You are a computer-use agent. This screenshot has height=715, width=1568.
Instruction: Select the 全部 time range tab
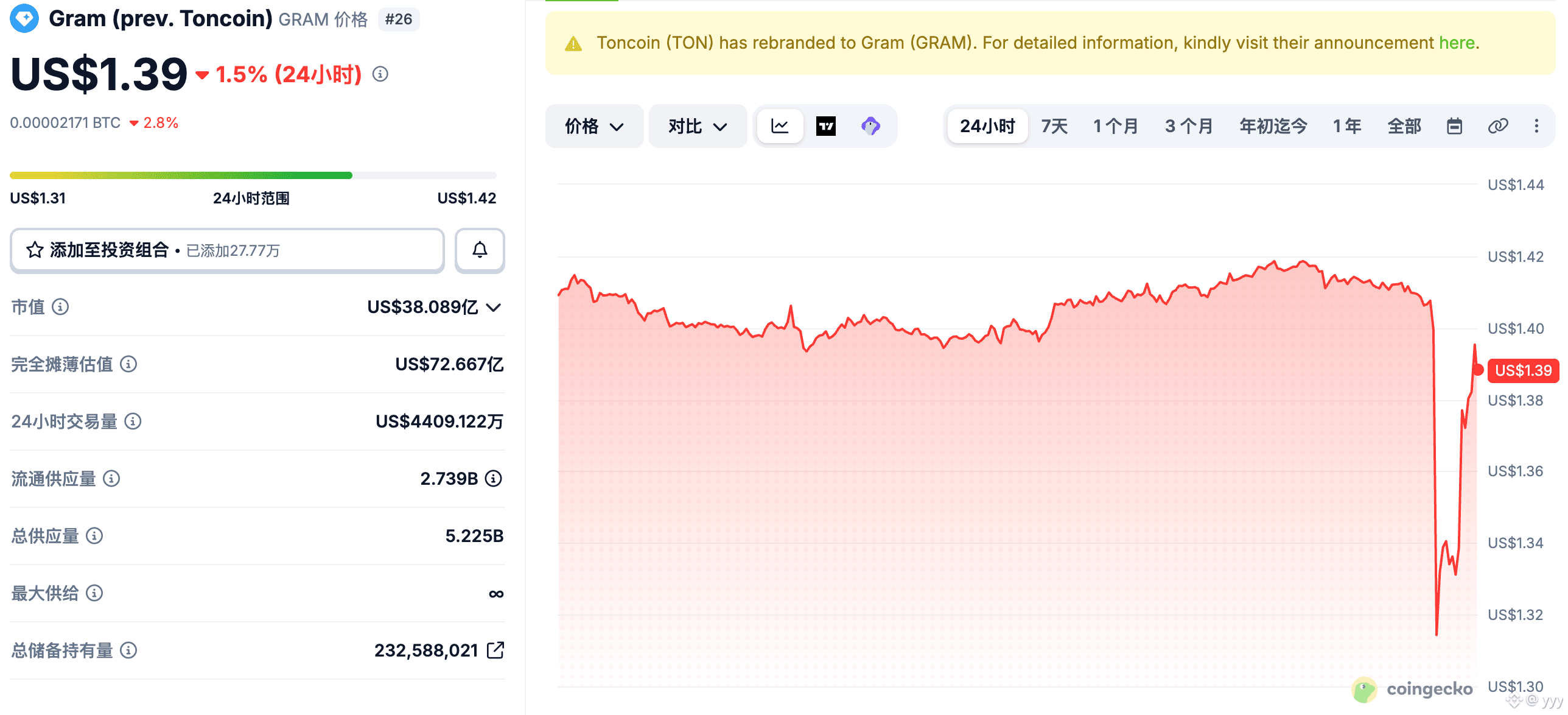click(1404, 126)
